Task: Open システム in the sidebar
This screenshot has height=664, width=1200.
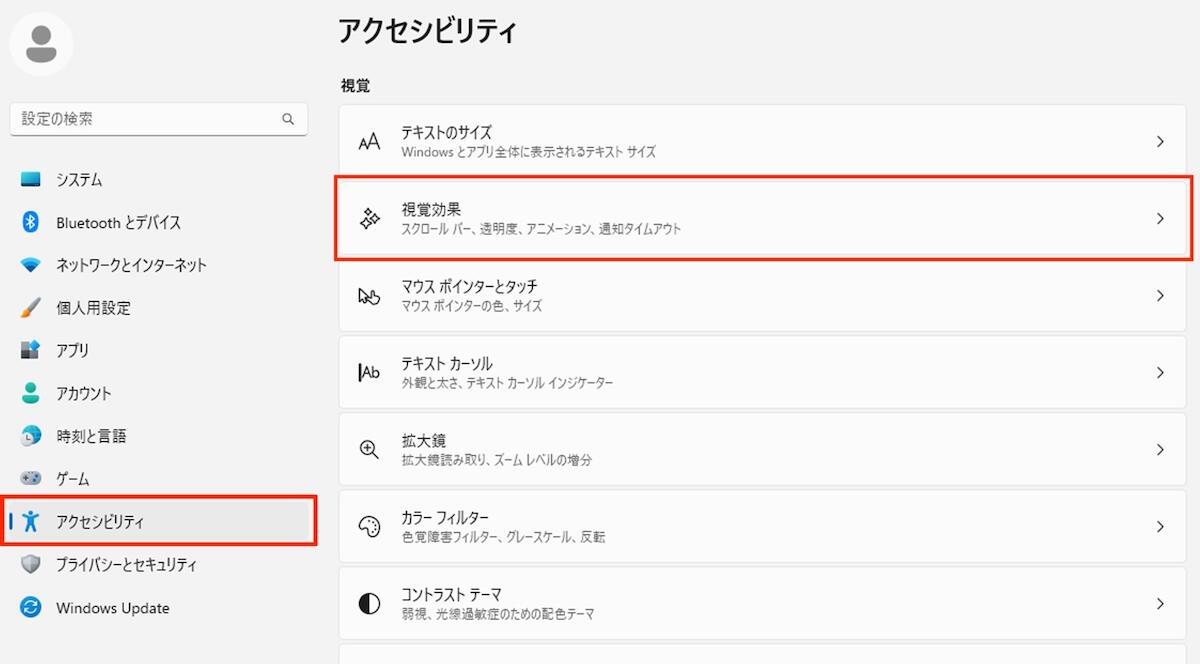Action: (79, 180)
